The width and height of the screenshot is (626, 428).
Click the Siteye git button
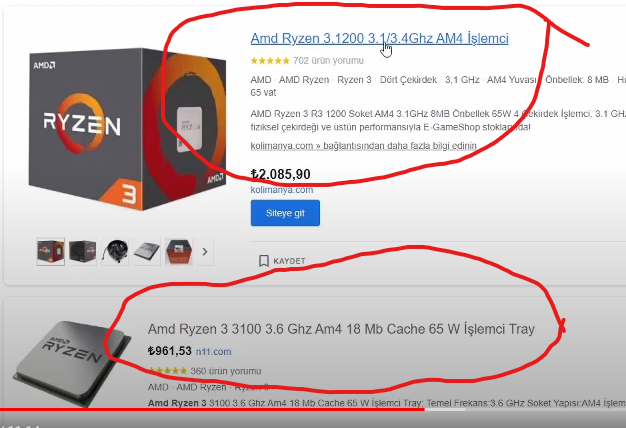[285, 213]
